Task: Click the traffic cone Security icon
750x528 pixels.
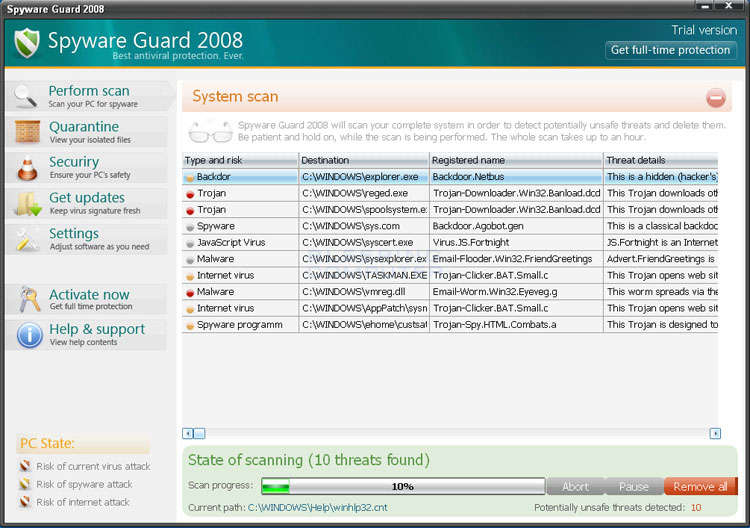Action: tap(27, 168)
